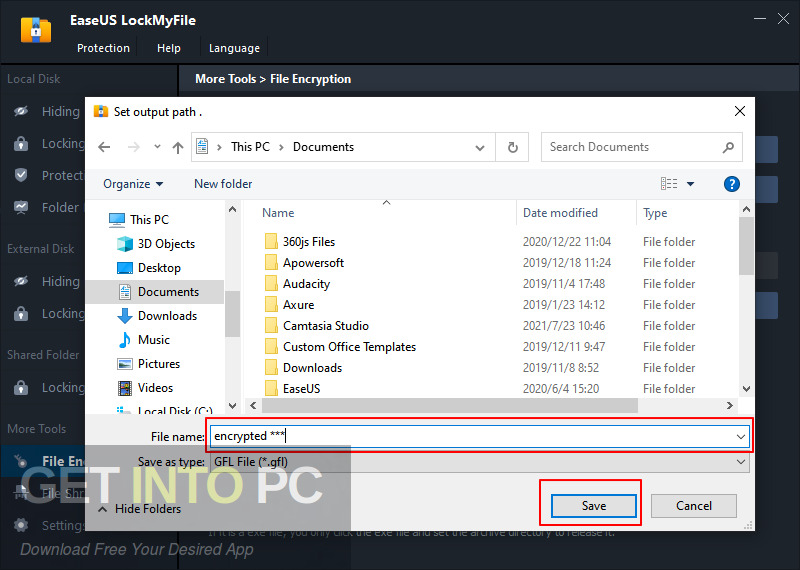This screenshot has width=800, height=570.
Task: Select Custom Office Templates folder name
Action: coord(349,346)
